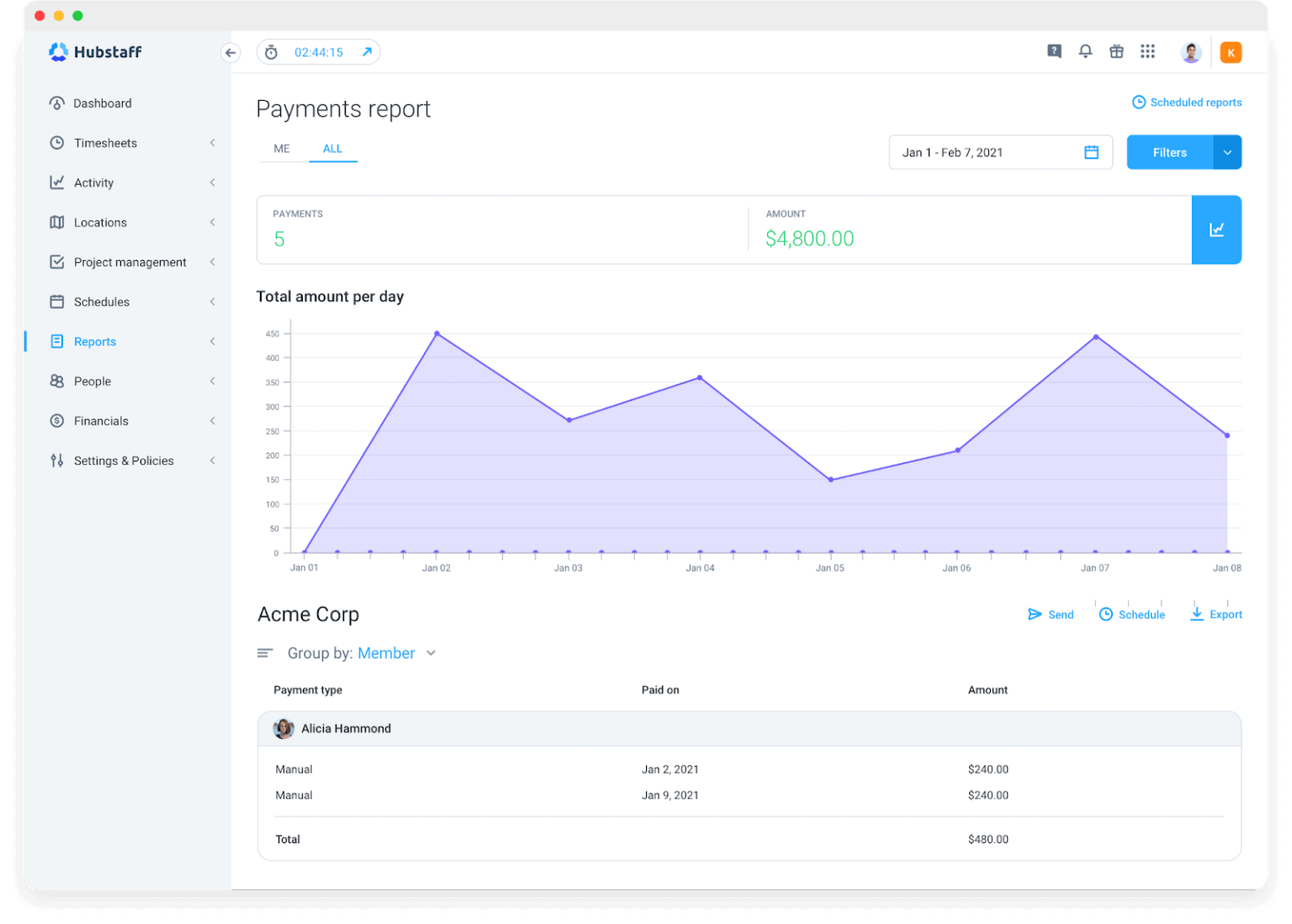Switch to the ME tab

(x=282, y=148)
